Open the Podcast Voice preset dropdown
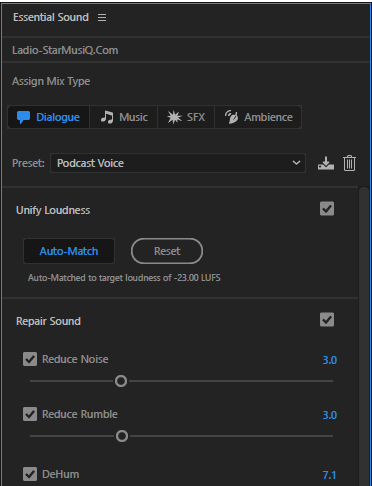 click(178, 163)
